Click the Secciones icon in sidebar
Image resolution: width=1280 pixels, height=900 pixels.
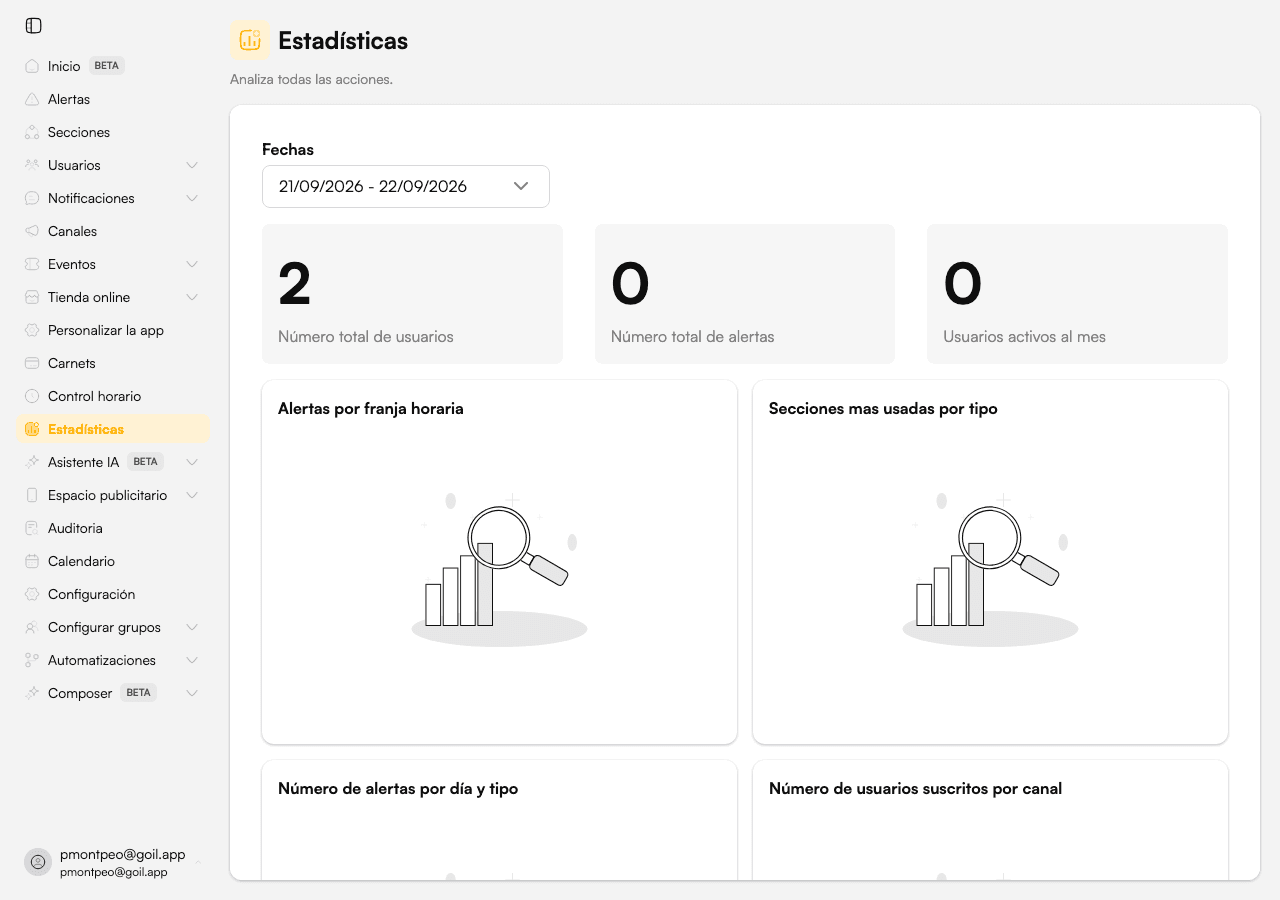click(32, 132)
